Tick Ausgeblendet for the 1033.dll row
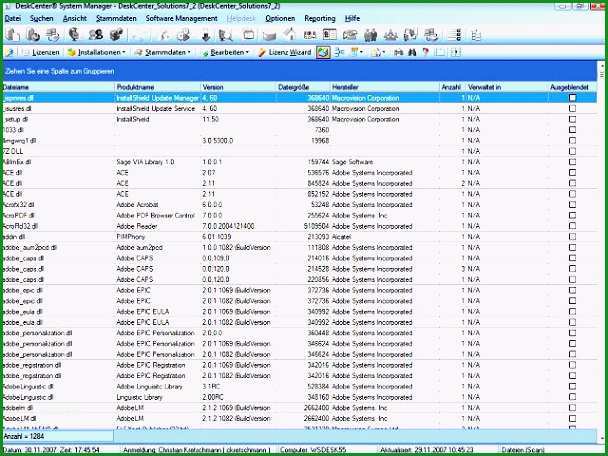The height and width of the screenshot is (456, 608). 572,130
